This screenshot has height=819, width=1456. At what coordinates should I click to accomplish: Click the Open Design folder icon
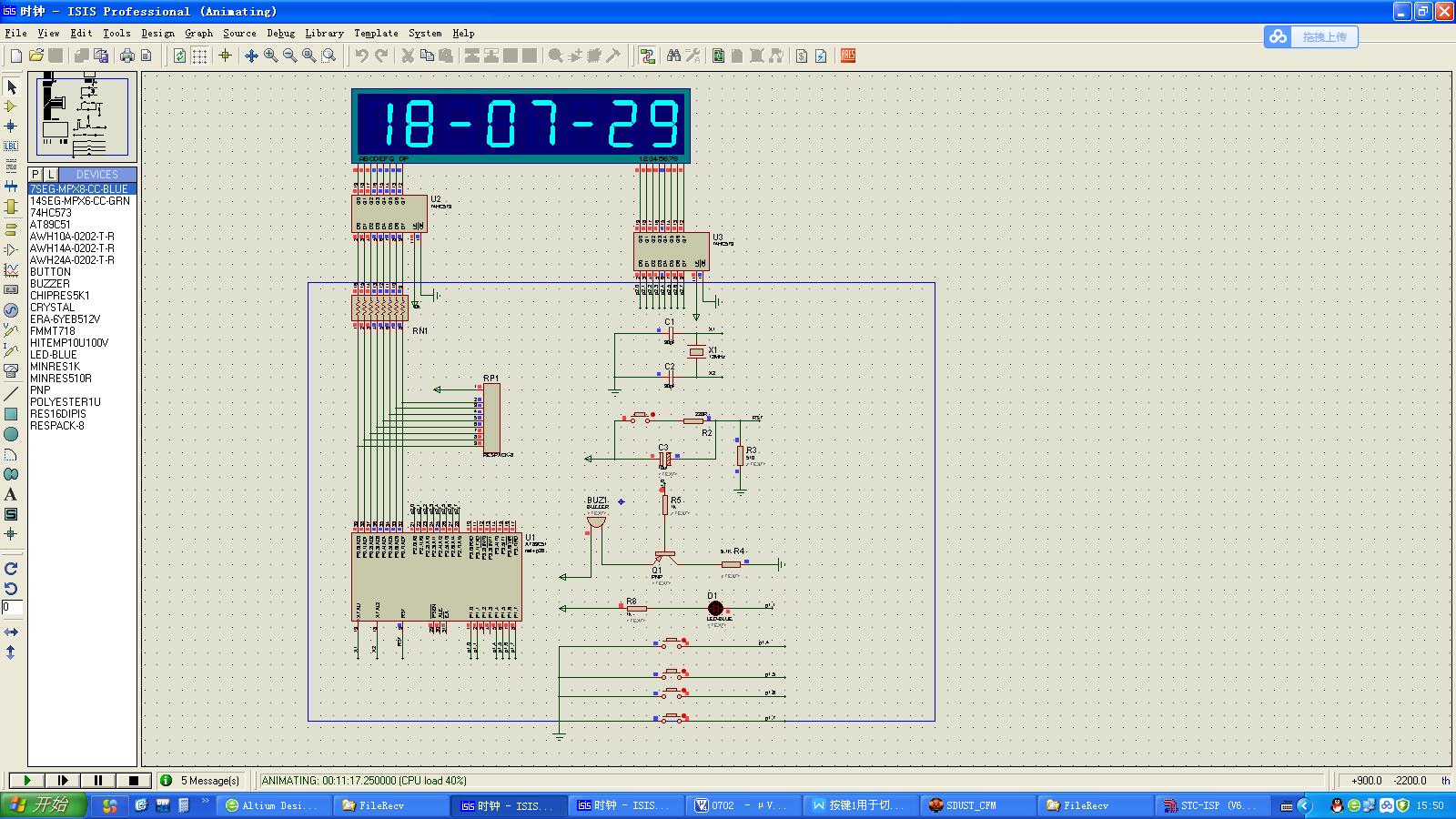click(36, 56)
